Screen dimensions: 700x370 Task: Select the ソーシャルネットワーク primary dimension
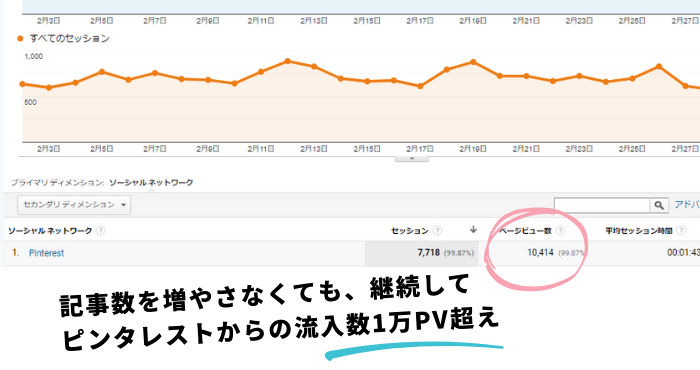coord(151,183)
